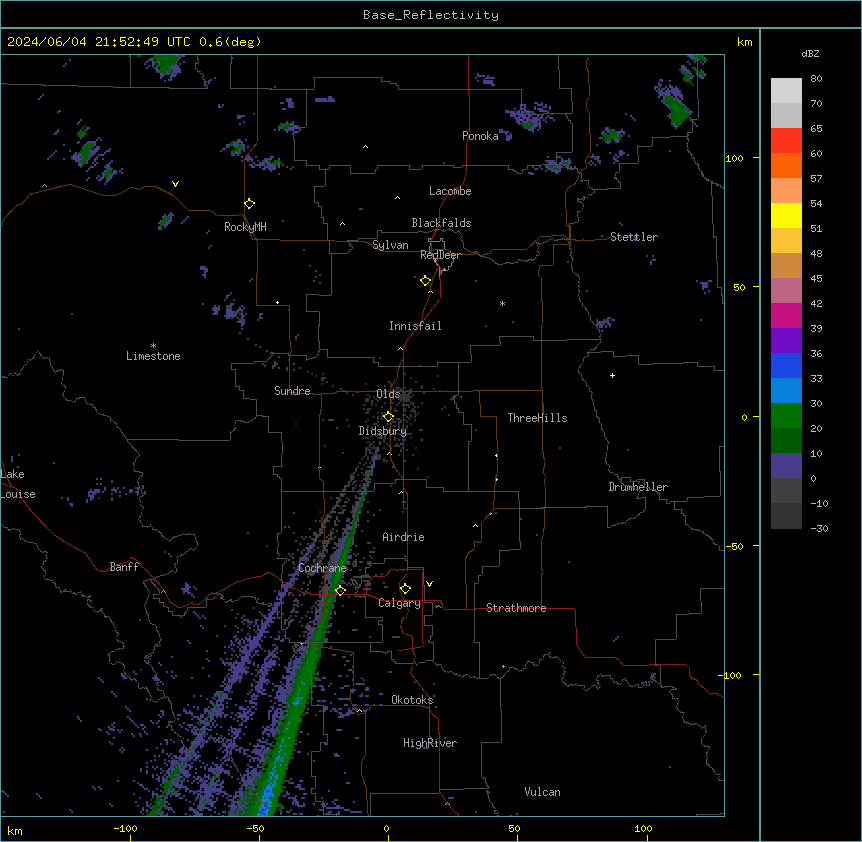This screenshot has width=862, height=842.
Task: Click the yellow diamond marker above Calgary label
Action: (x=405, y=589)
